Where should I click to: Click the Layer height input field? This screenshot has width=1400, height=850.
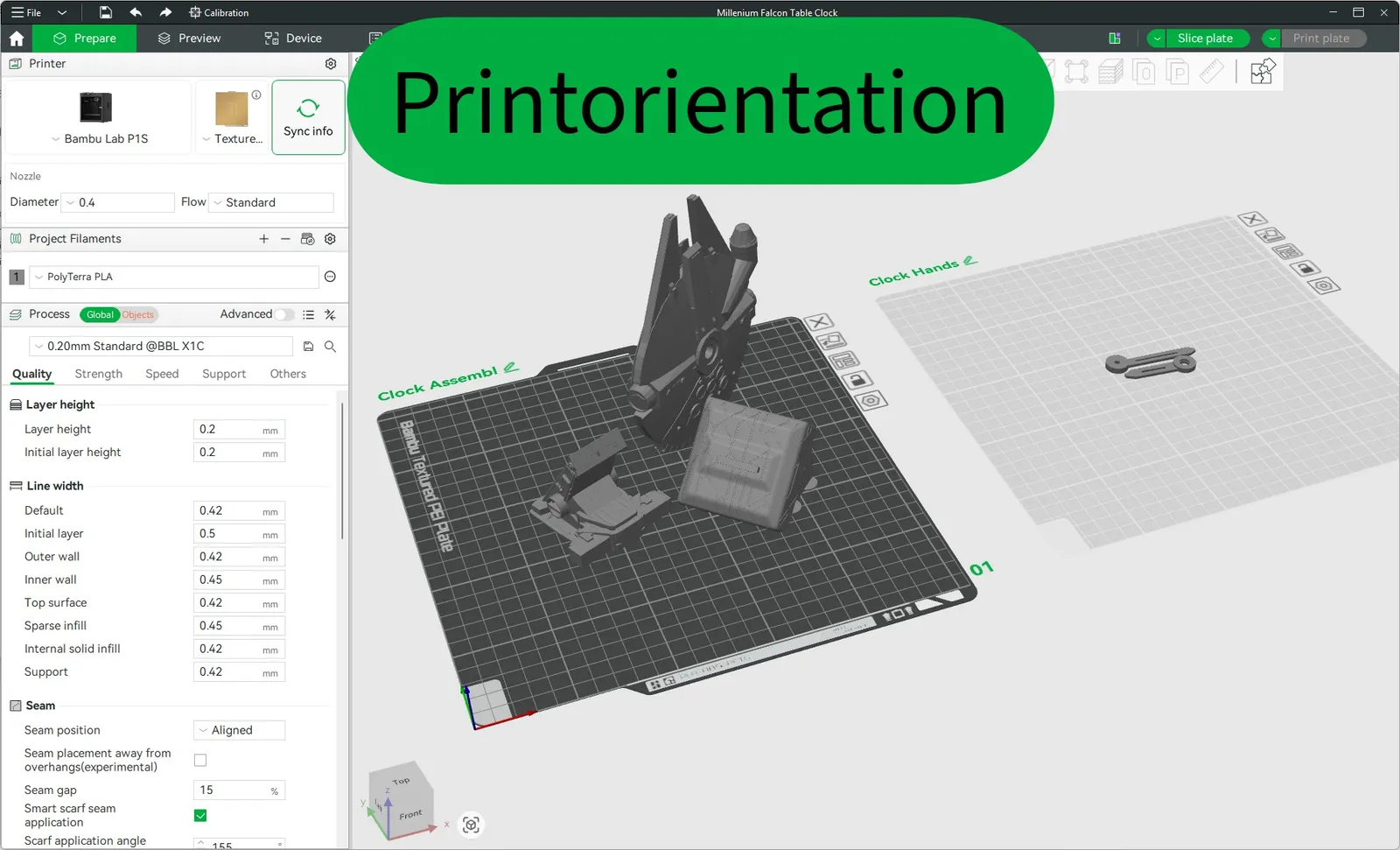239,430
